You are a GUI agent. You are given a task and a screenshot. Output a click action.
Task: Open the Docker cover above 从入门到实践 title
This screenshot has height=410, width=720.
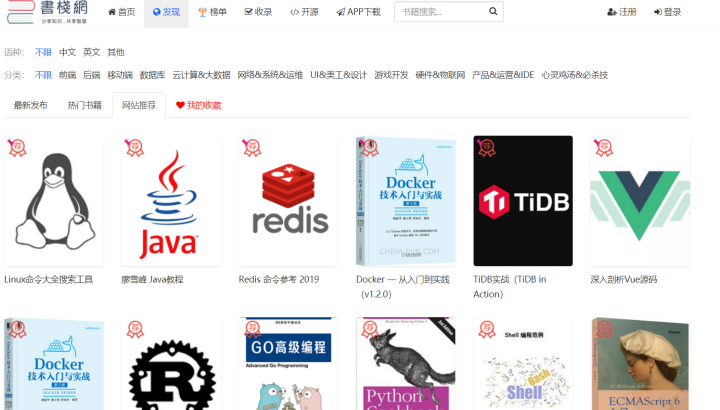coord(406,201)
